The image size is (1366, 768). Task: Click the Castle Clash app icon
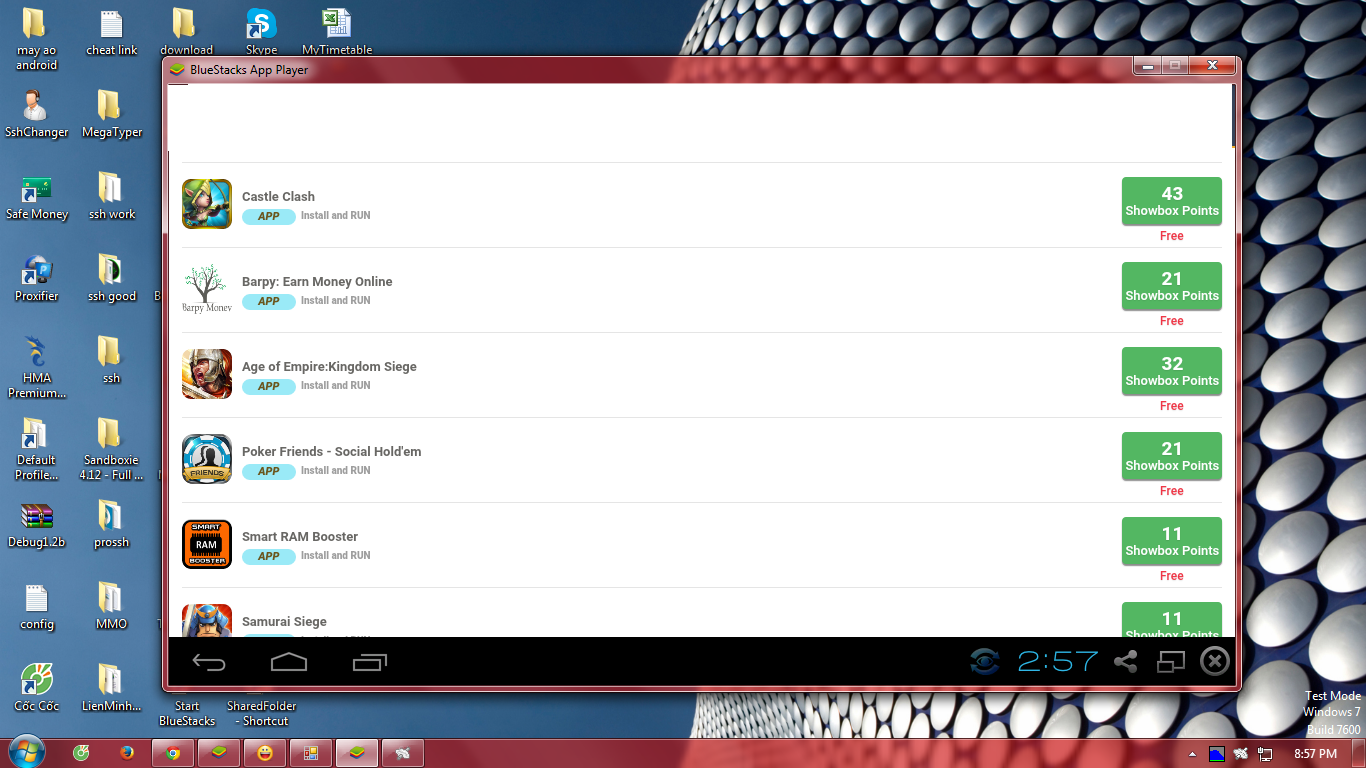point(207,204)
